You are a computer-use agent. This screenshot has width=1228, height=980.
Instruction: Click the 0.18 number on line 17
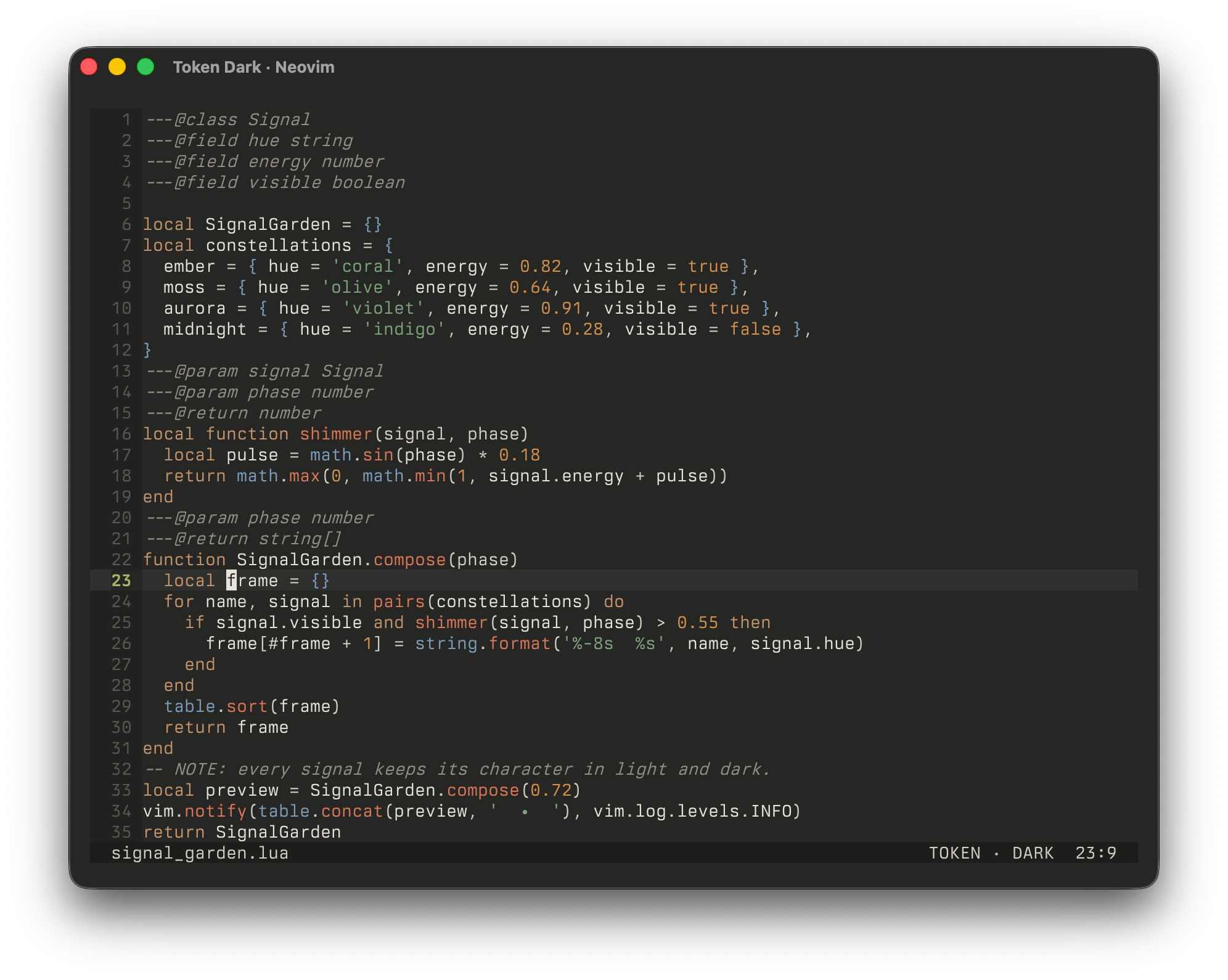tap(520, 455)
